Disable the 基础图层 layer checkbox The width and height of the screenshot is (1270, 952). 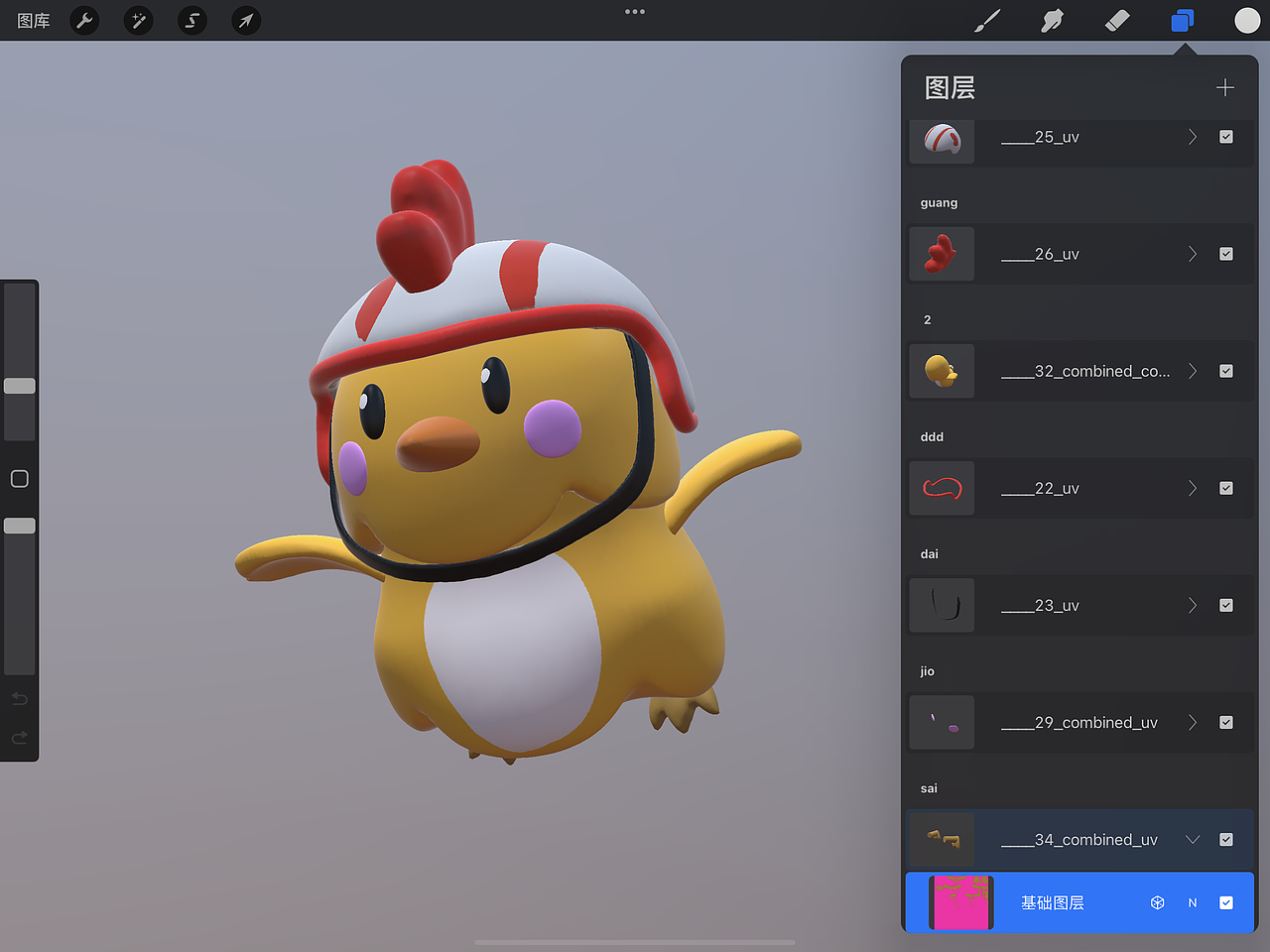click(x=1226, y=902)
